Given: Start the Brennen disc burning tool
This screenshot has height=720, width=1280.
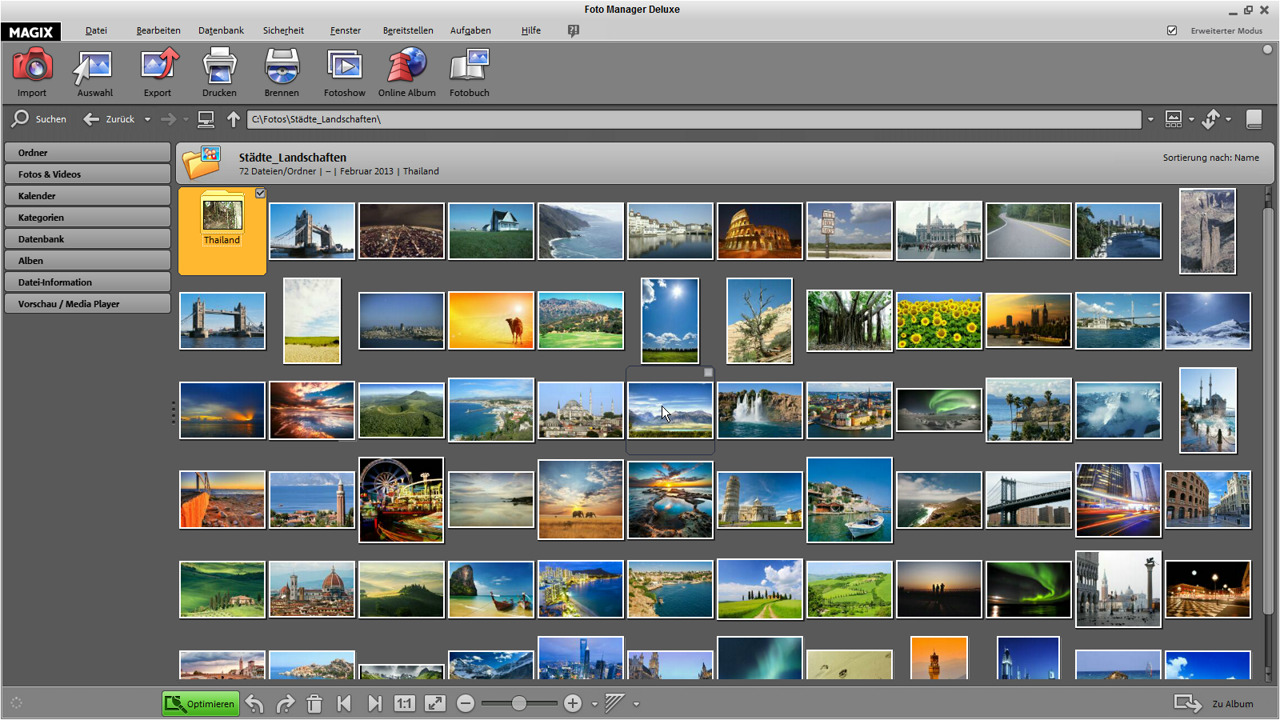Looking at the screenshot, I should click(x=282, y=73).
